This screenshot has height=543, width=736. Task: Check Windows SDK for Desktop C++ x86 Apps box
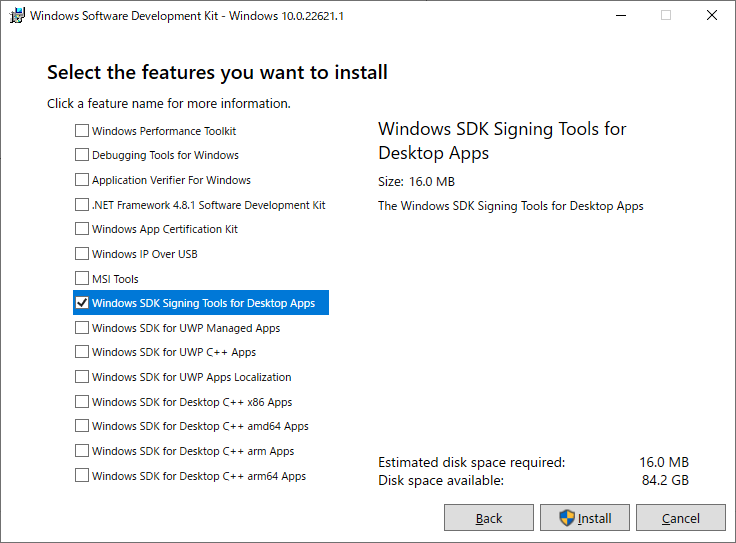click(82, 402)
